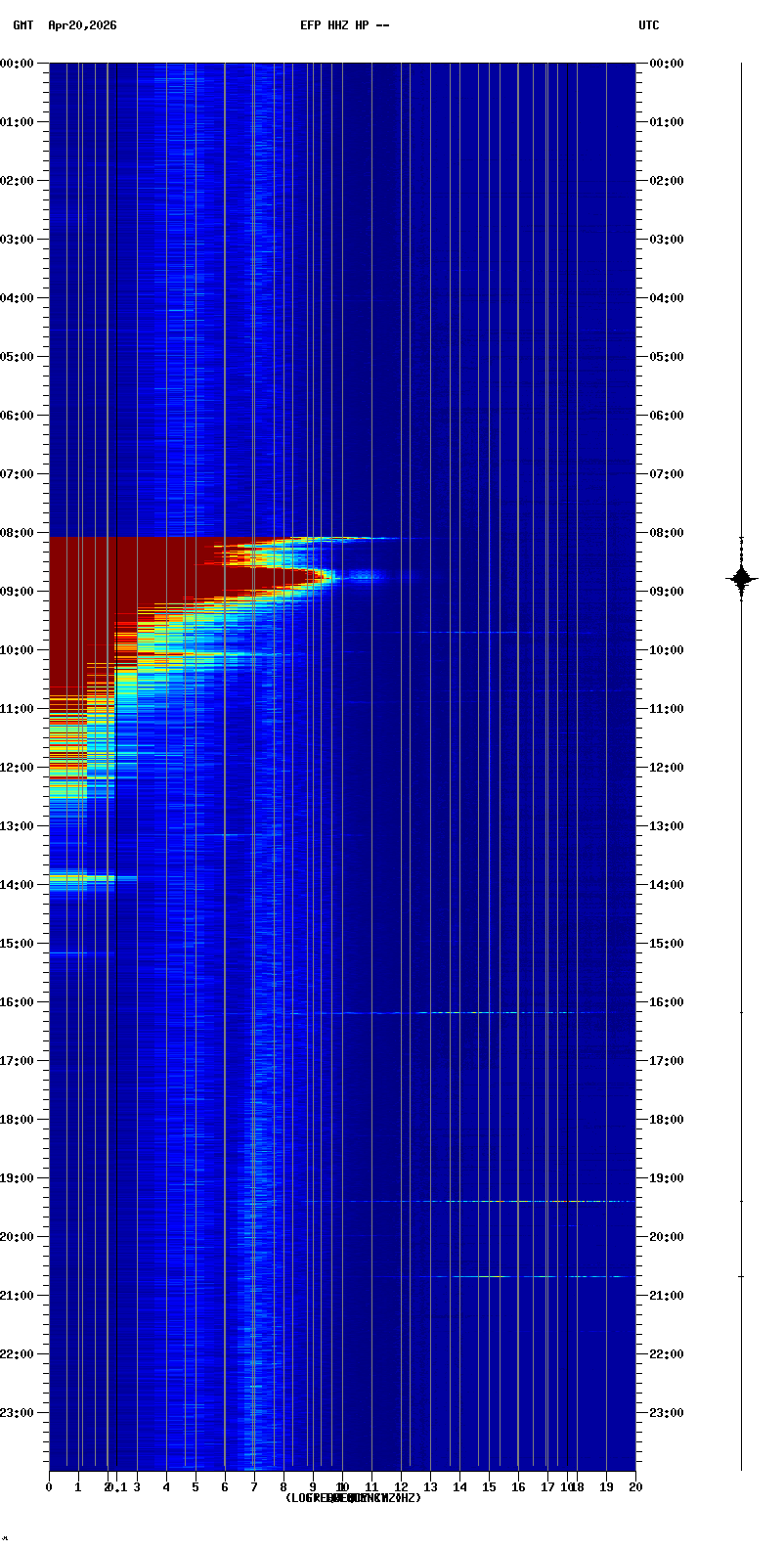The image size is (784, 1549).
Task: Click the overlapping frequency axis caption text
Action: (353, 1498)
